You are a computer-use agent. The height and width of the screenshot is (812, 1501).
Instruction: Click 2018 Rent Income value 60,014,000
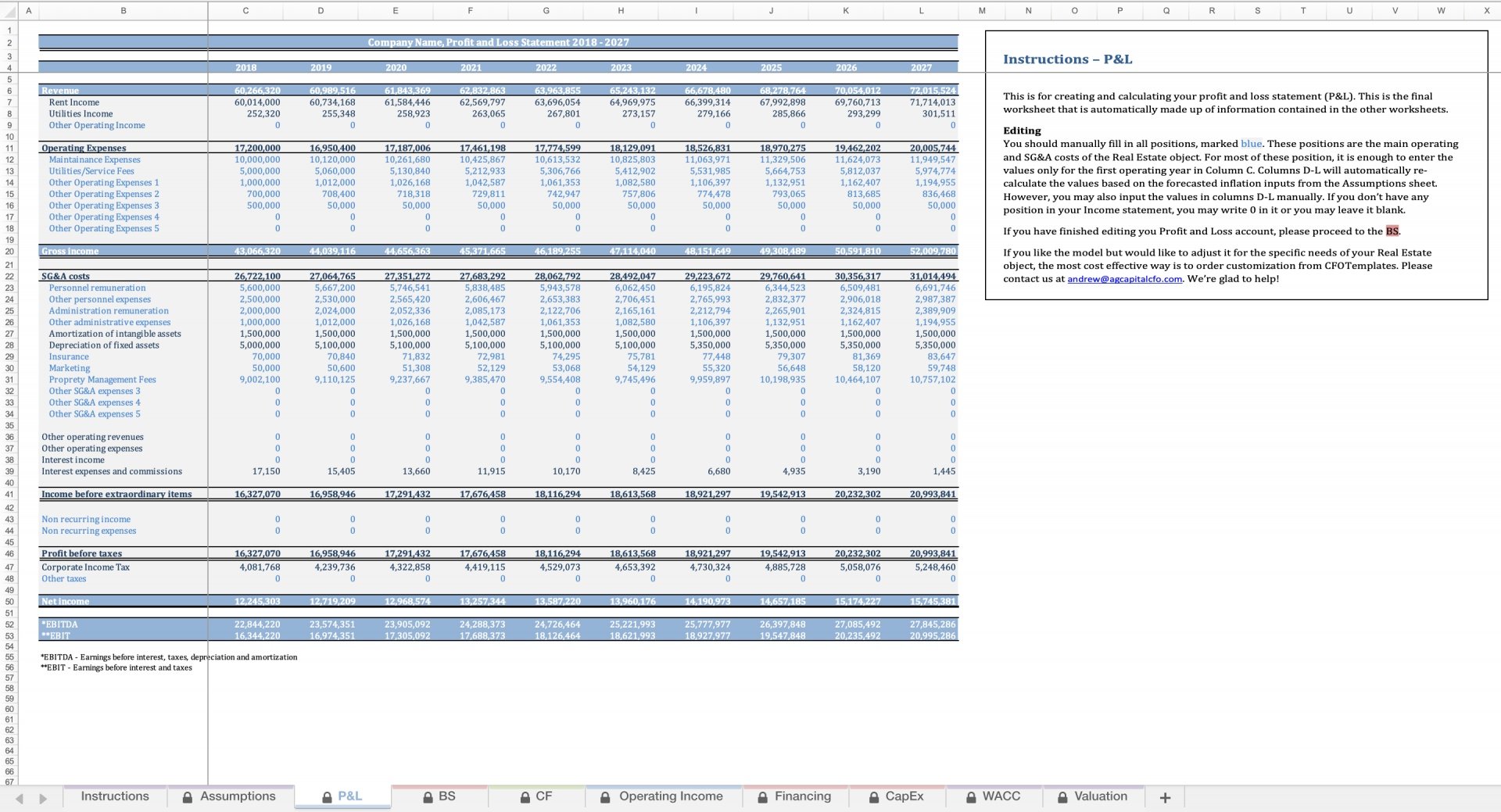[257, 102]
